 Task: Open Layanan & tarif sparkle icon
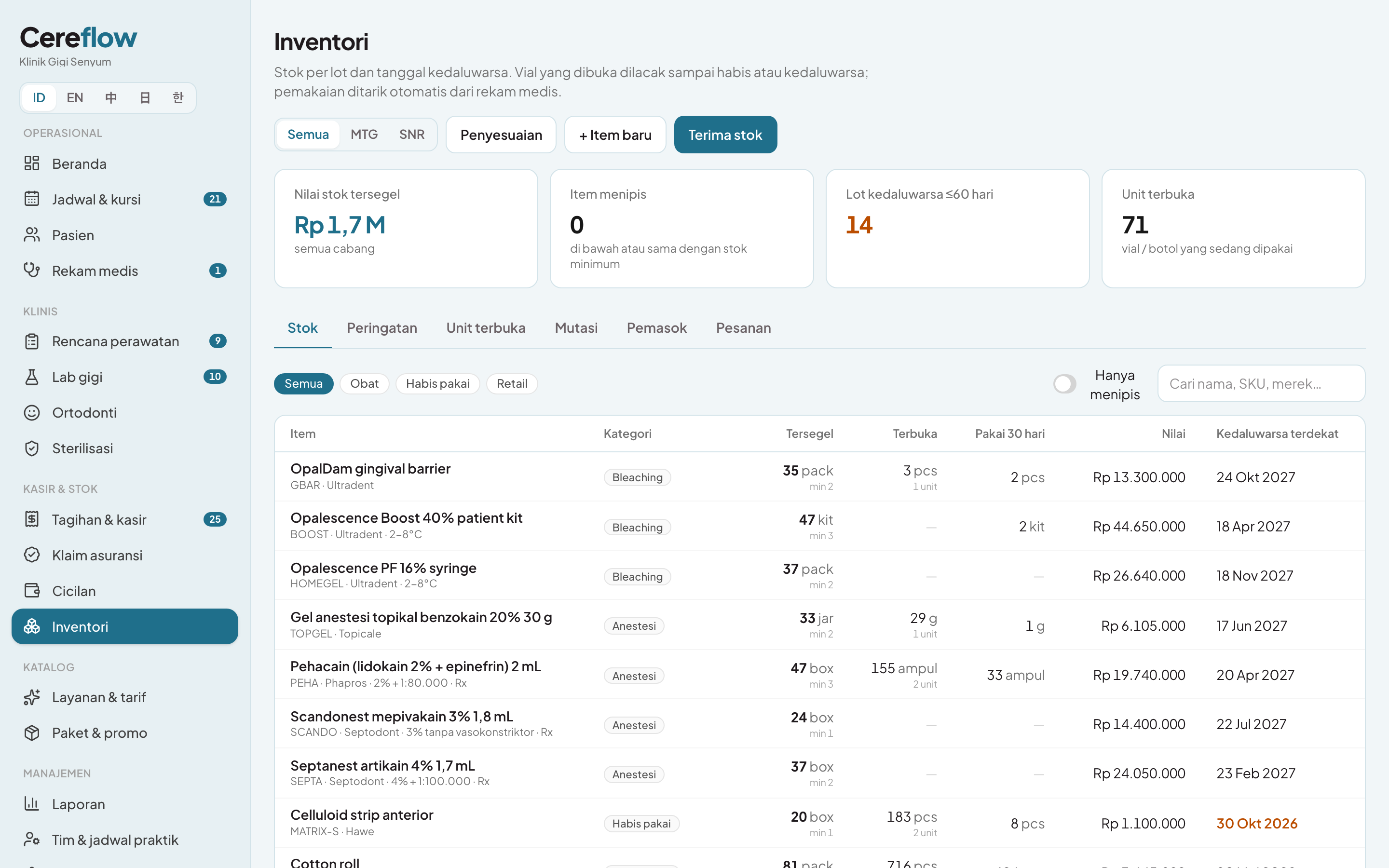coord(31,697)
